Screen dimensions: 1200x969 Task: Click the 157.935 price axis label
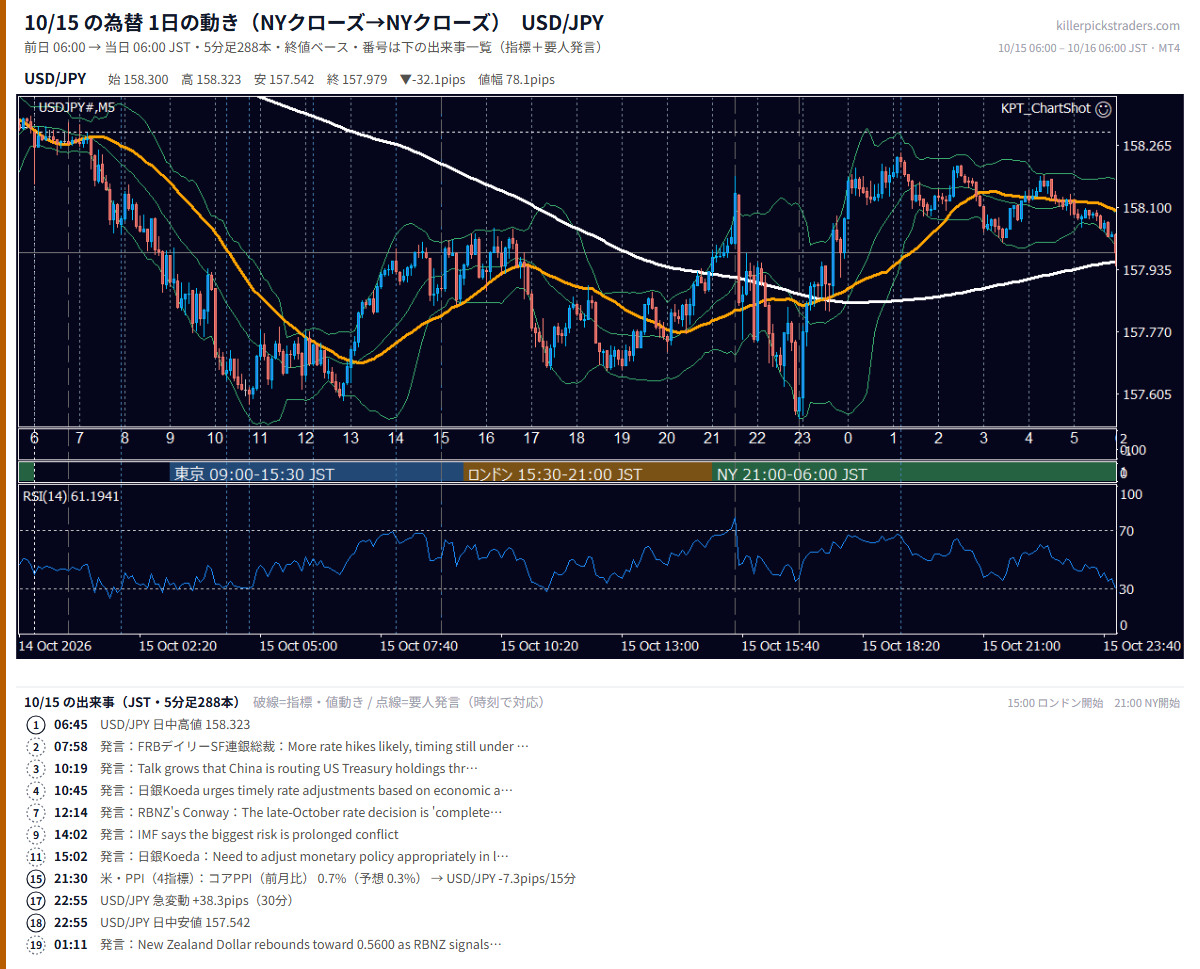pyautogui.click(x=1147, y=270)
